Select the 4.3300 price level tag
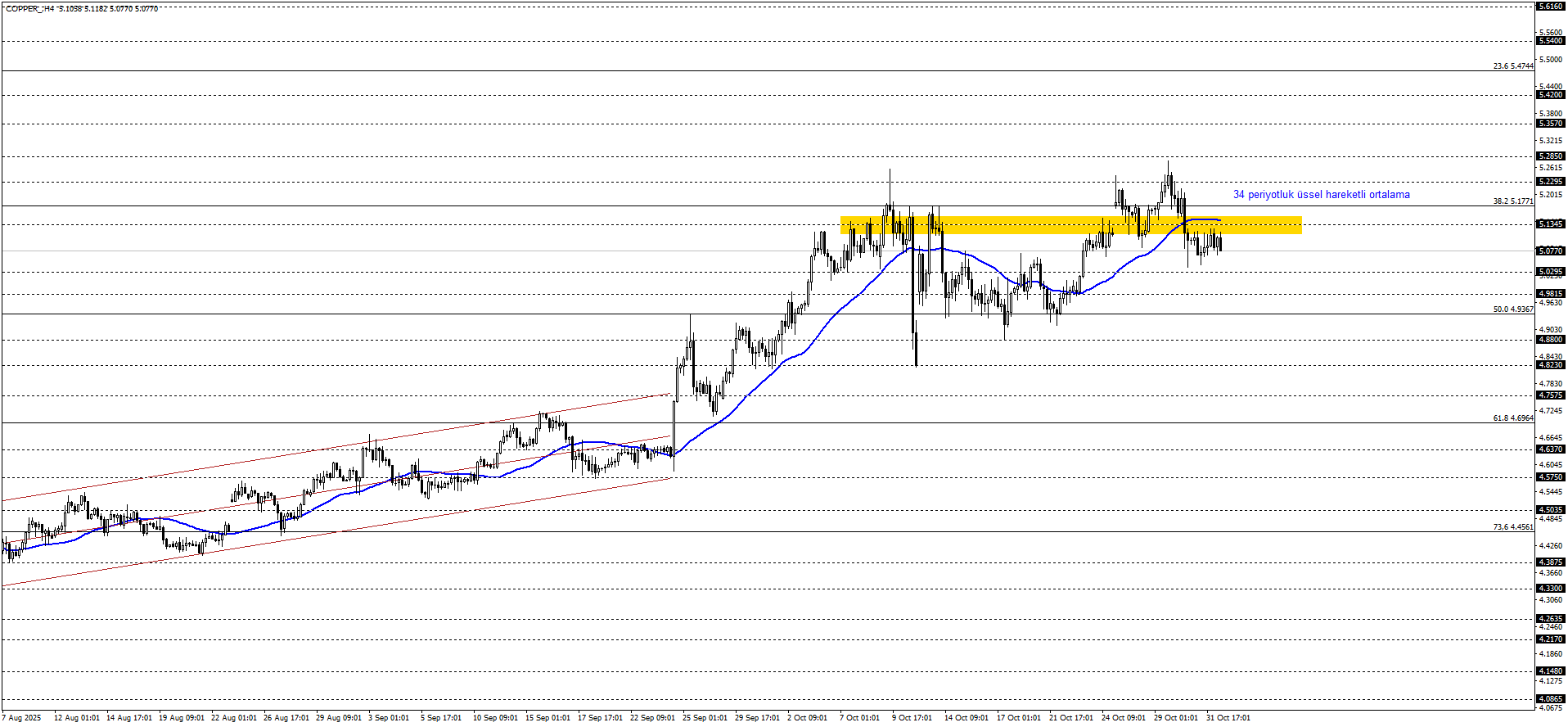The image size is (1568, 727). (x=1550, y=589)
